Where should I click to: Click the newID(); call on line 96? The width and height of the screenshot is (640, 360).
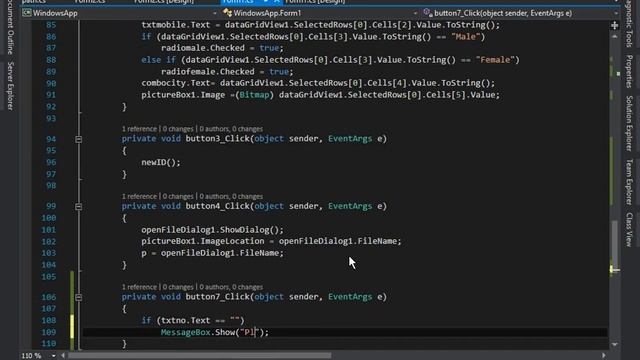pyautogui.click(x=161, y=162)
